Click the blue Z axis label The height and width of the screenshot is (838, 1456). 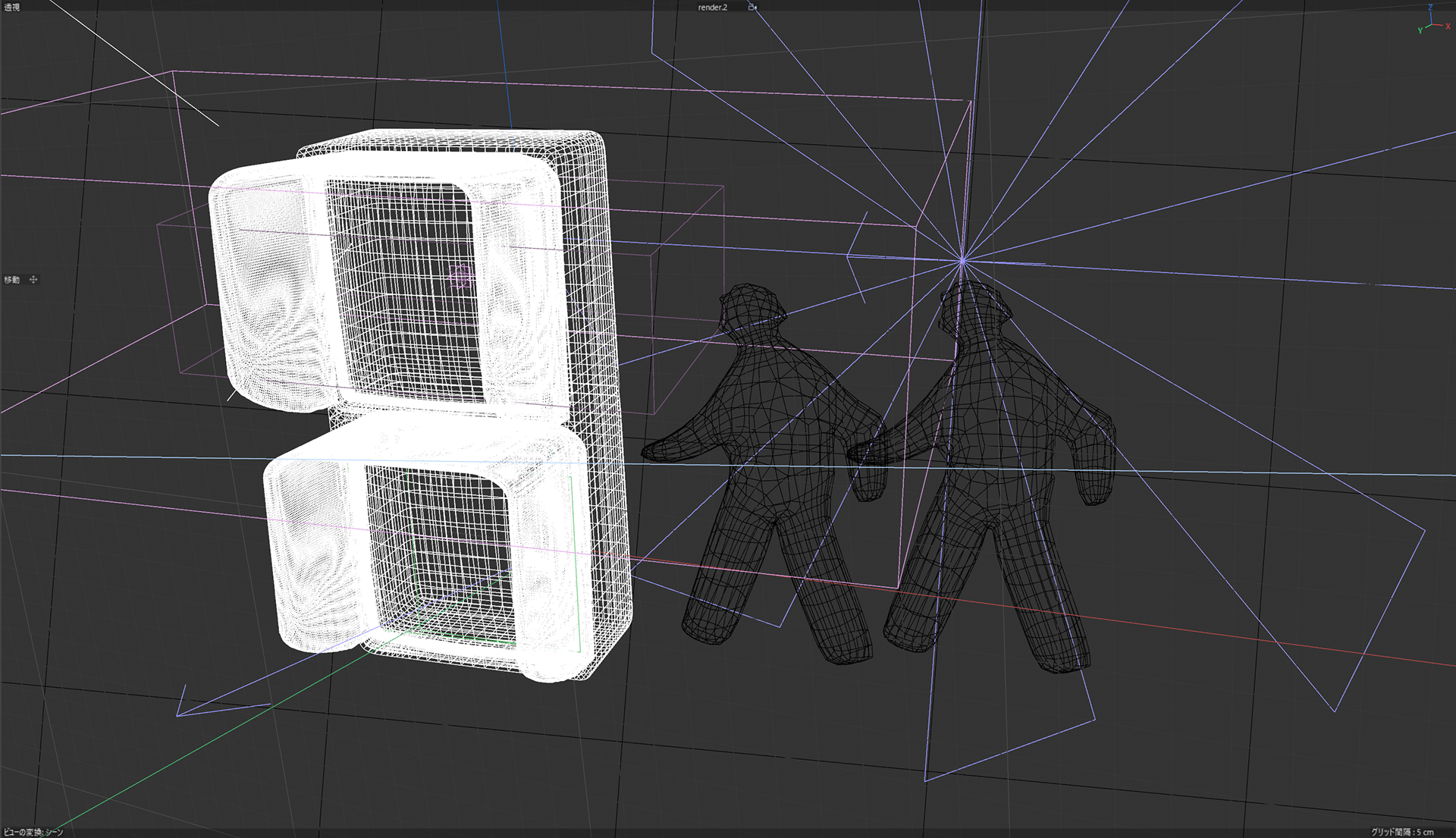[1431, 7]
